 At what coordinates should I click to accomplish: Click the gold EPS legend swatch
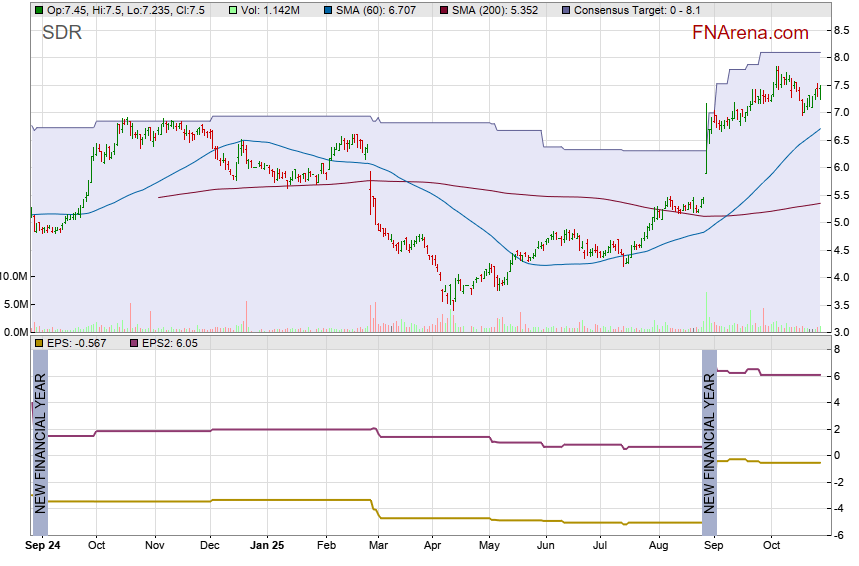click(x=38, y=343)
